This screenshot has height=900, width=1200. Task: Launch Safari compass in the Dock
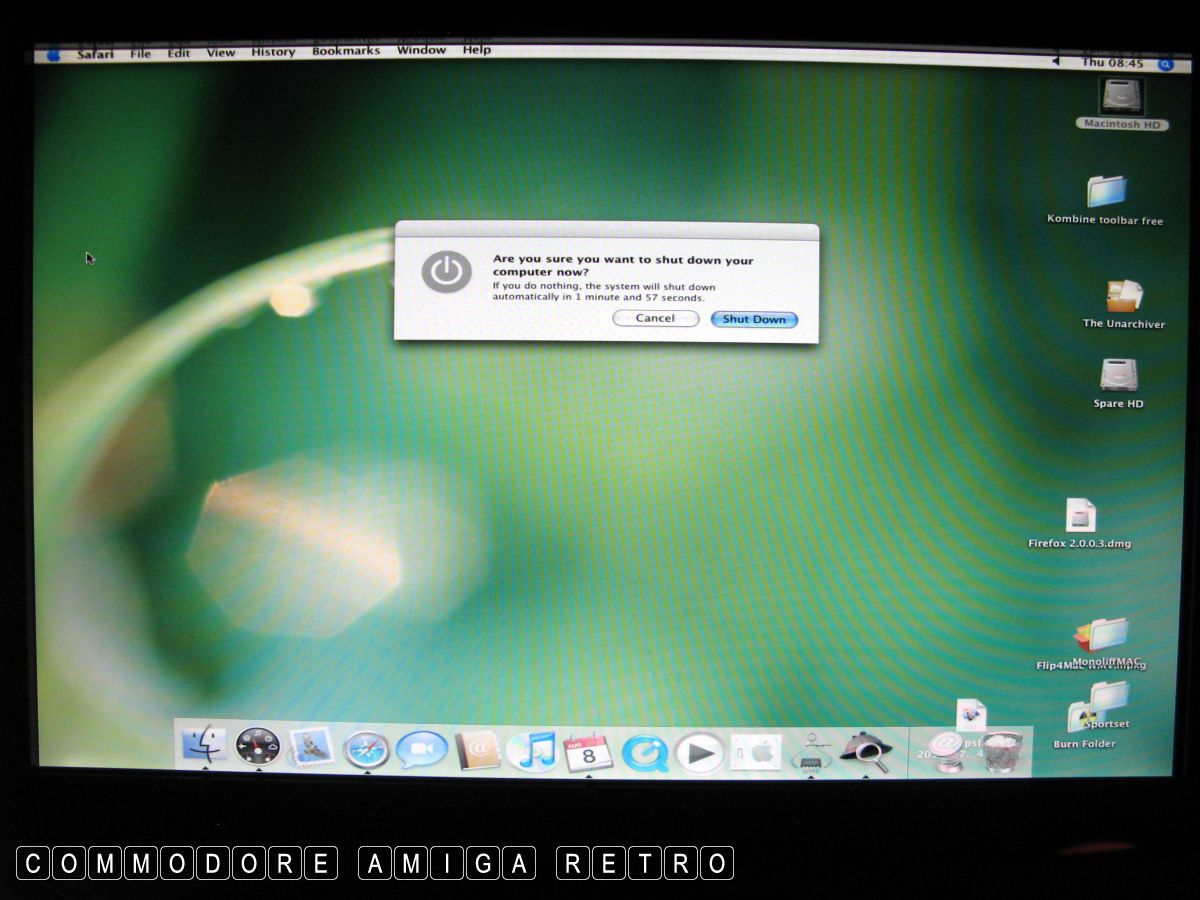point(366,749)
